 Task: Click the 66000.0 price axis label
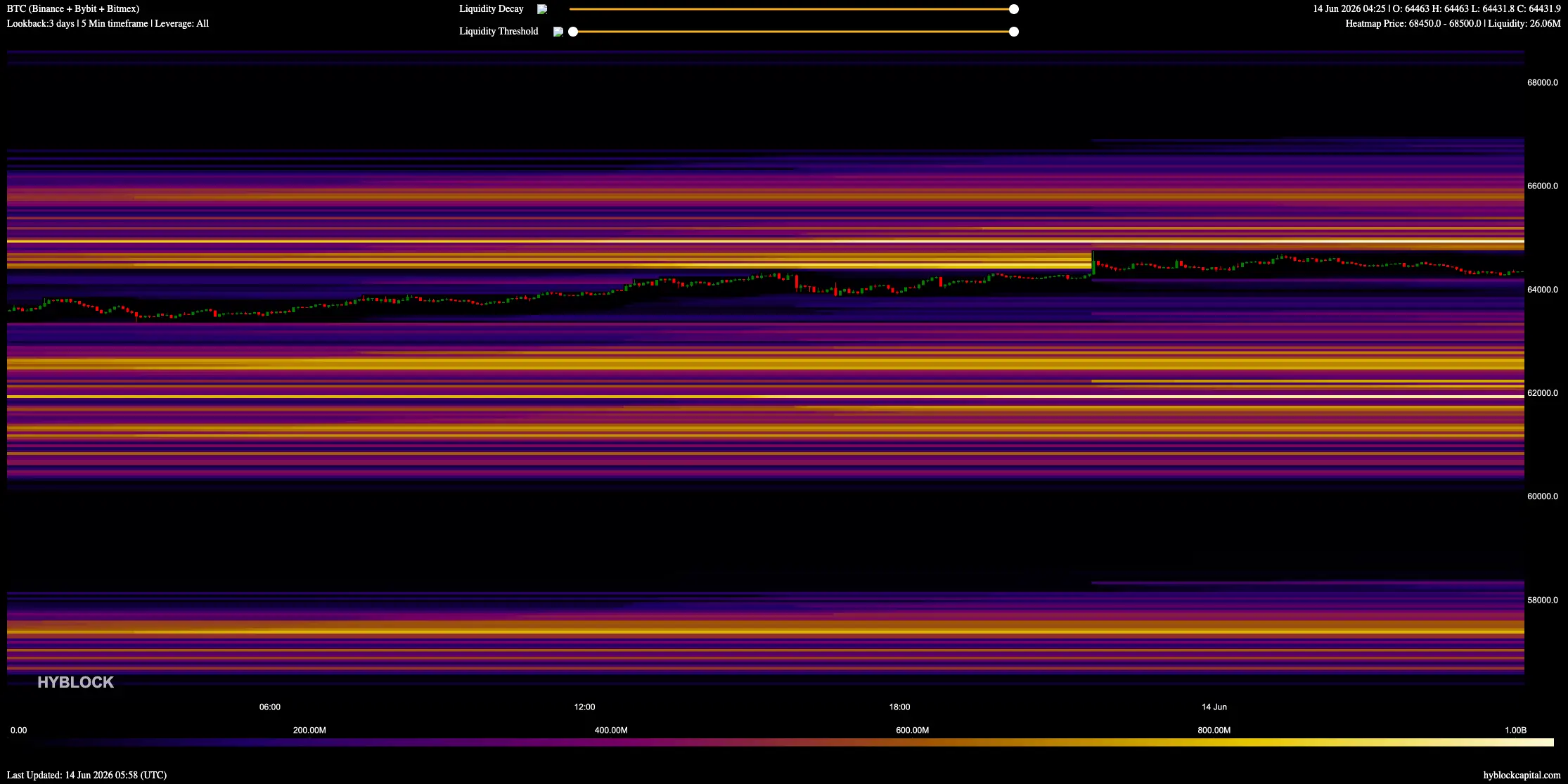point(1542,186)
